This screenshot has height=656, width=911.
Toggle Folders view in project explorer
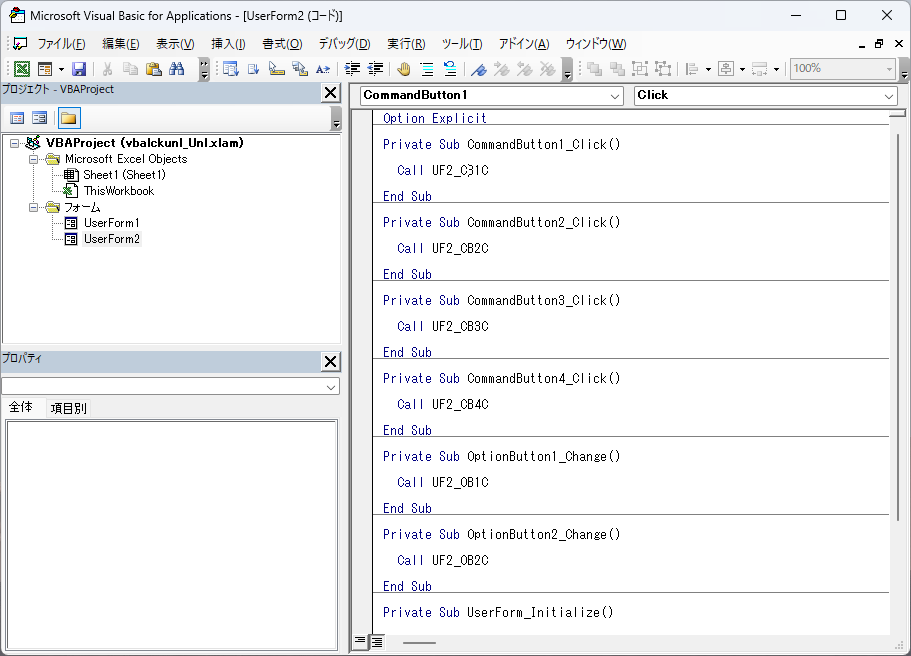click(68, 118)
